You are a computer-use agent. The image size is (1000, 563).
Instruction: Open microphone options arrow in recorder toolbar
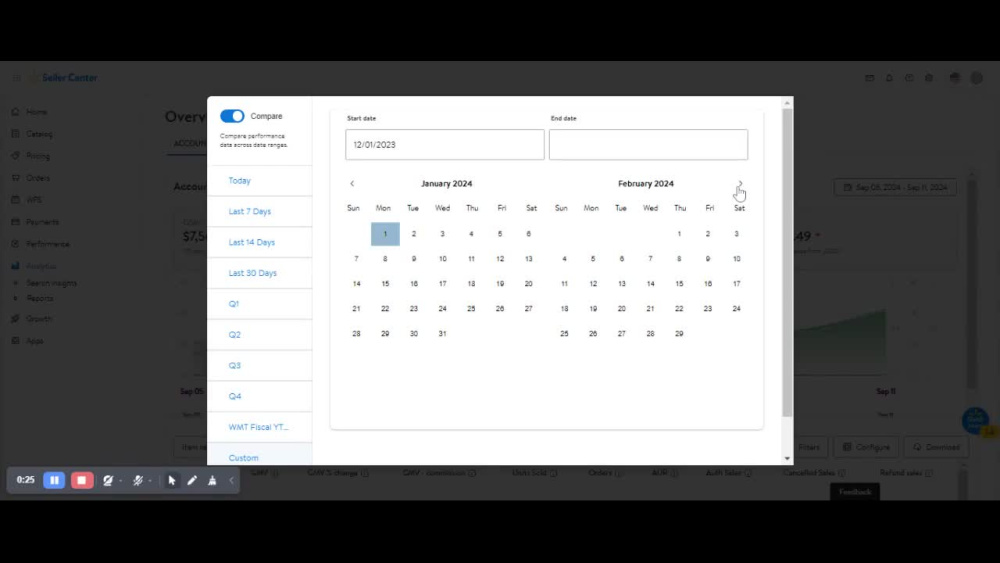[x=150, y=481]
